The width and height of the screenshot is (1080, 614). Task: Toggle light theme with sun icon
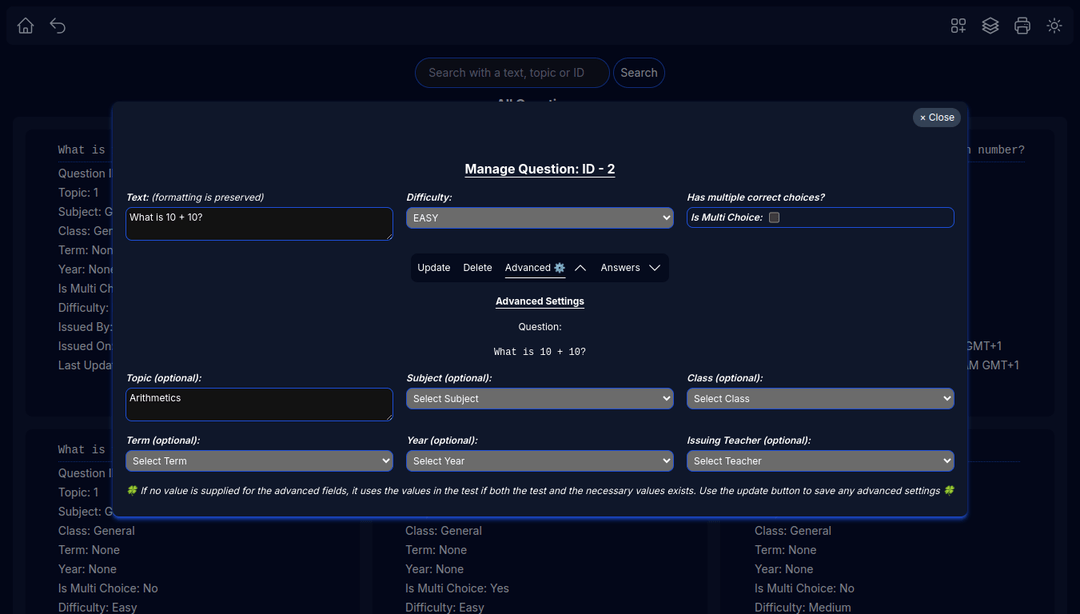click(1054, 26)
